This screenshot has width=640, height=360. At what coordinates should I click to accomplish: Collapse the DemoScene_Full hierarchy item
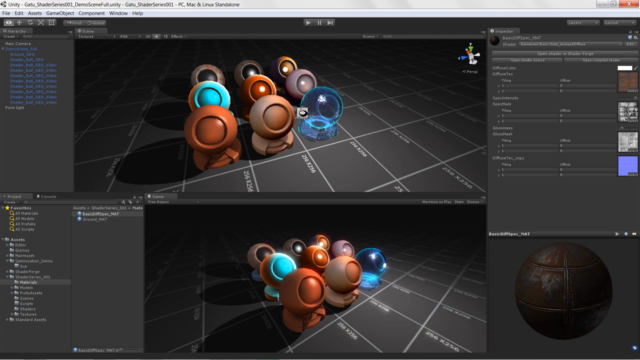coord(3,49)
